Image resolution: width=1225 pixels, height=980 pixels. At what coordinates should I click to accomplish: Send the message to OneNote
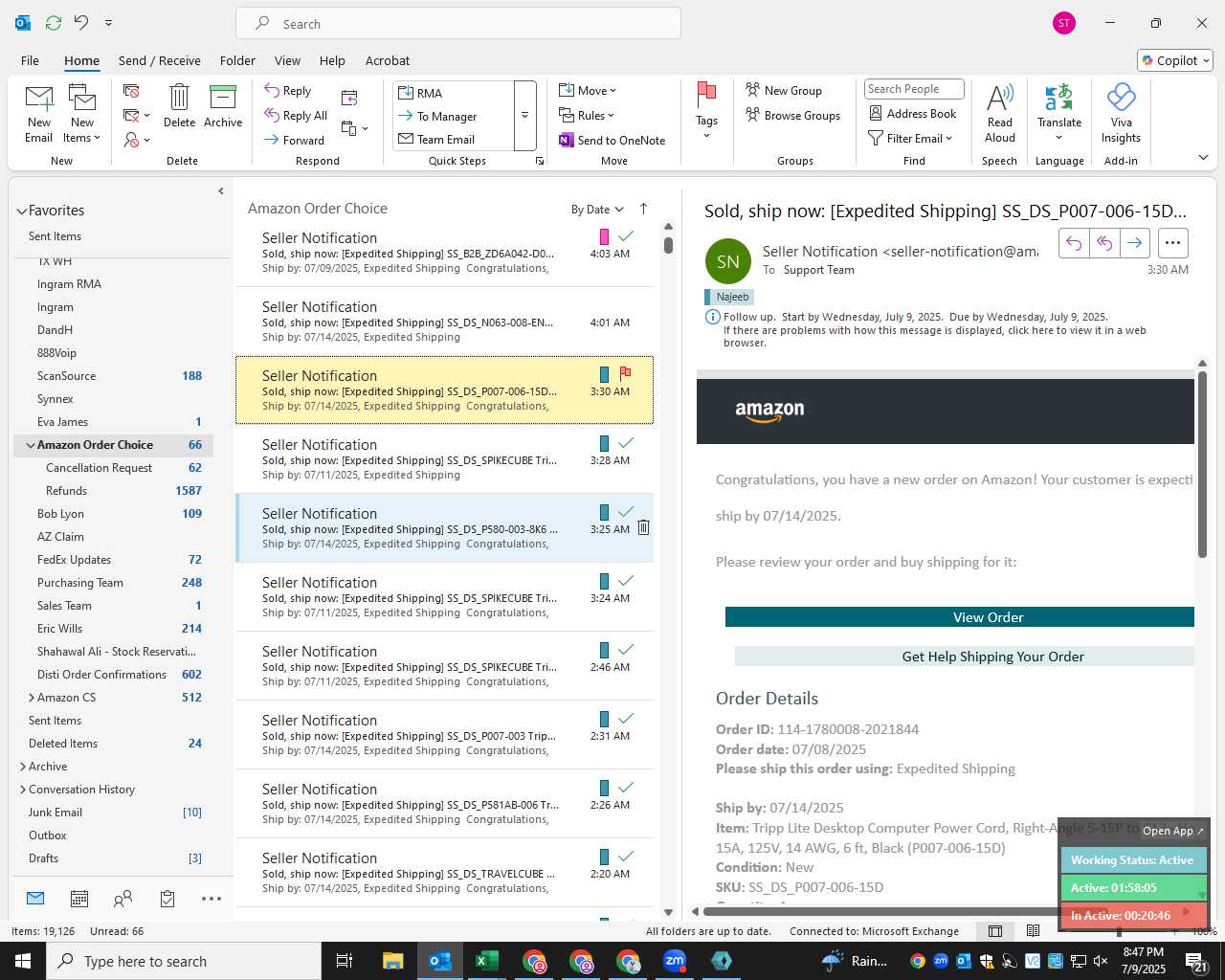pos(612,141)
